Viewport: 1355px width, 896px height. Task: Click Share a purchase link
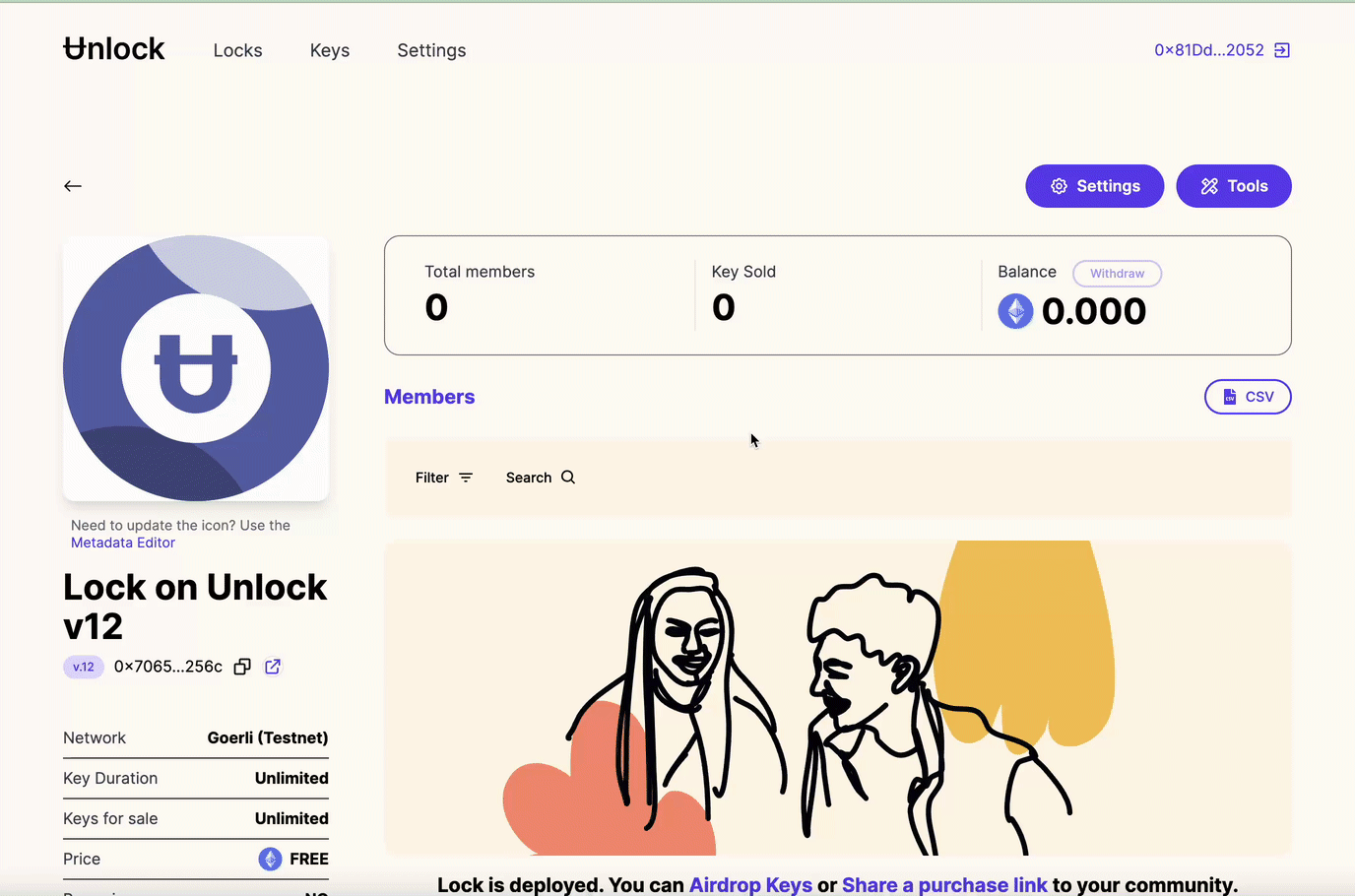(x=944, y=884)
